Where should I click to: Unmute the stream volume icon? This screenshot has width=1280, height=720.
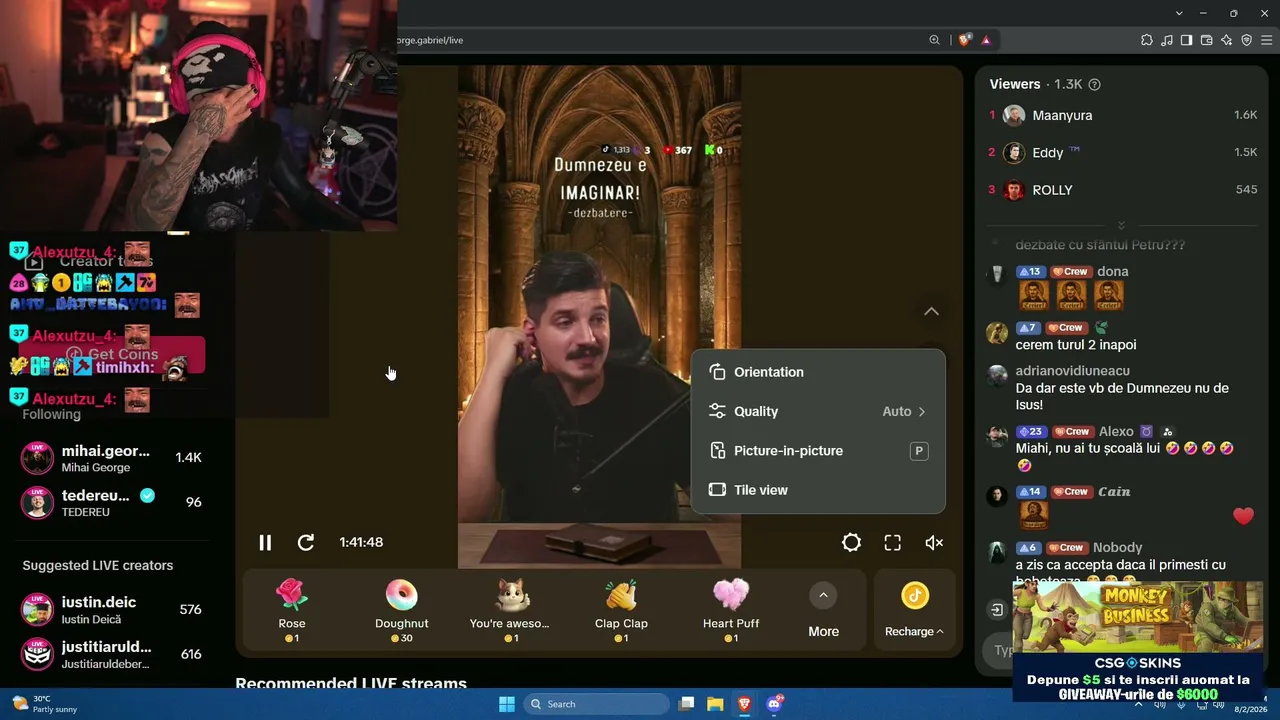pyautogui.click(x=934, y=542)
